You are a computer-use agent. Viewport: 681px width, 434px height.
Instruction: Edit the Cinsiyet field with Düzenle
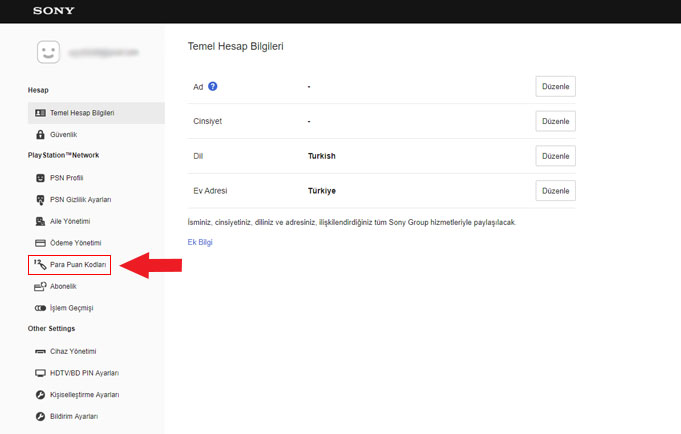tap(555, 121)
